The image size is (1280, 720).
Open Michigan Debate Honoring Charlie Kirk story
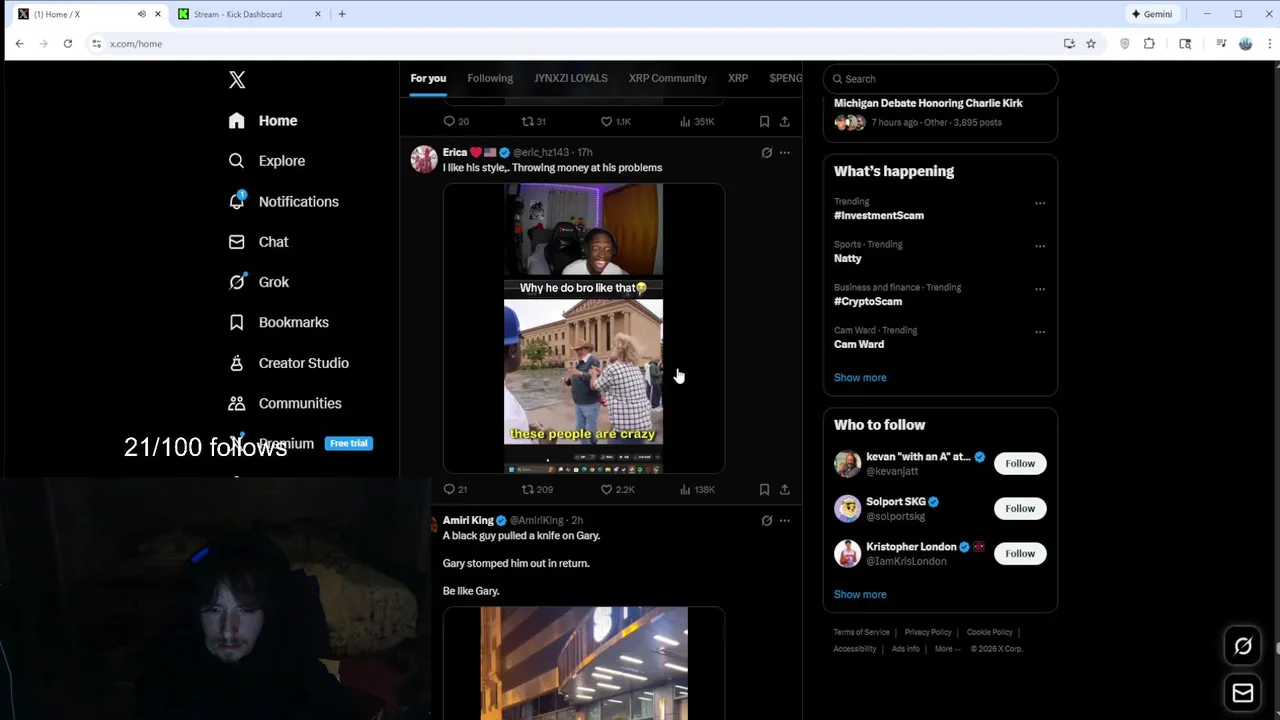point(928,103)
